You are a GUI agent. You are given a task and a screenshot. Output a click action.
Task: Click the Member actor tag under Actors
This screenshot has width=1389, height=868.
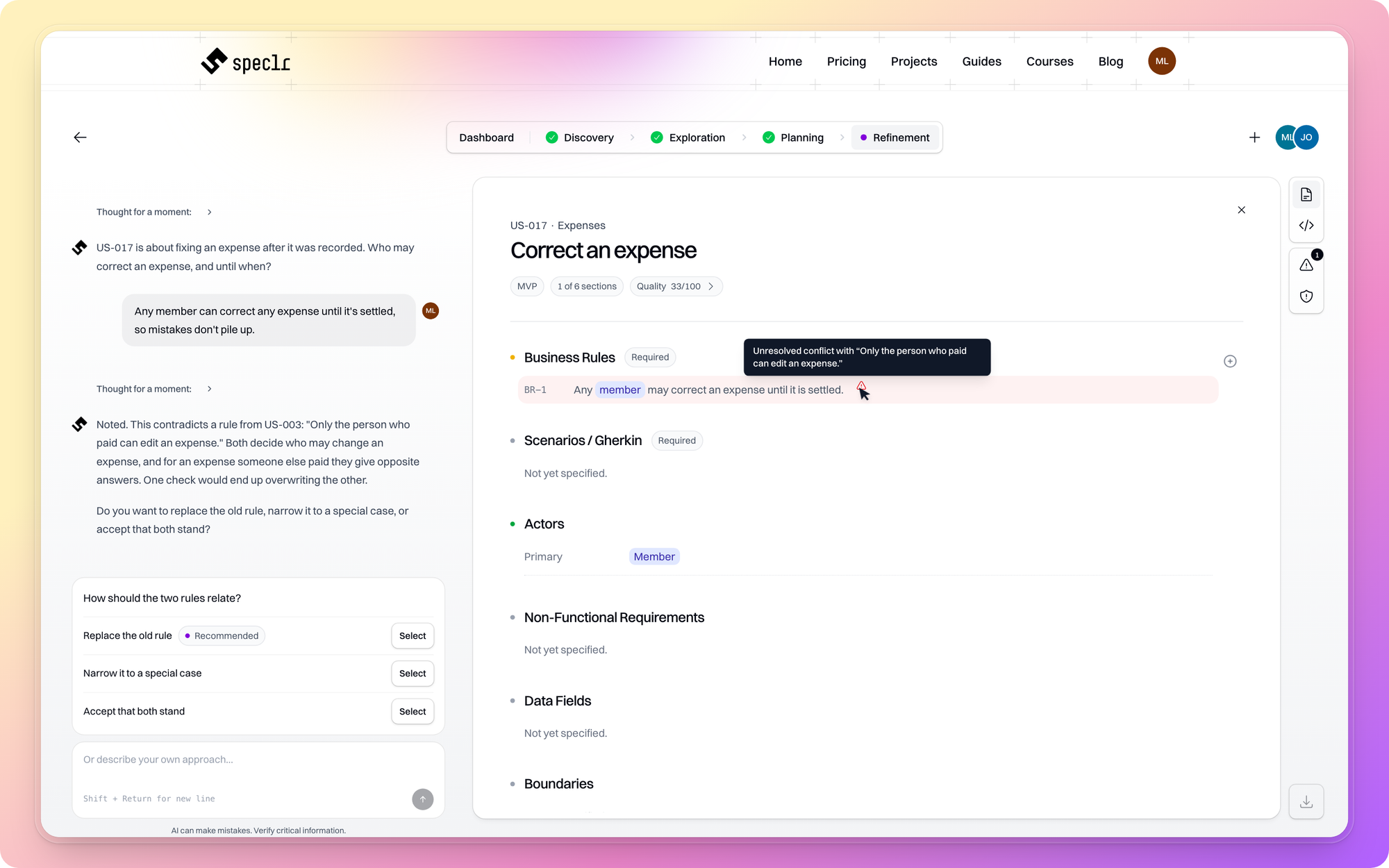click(654, 556)
